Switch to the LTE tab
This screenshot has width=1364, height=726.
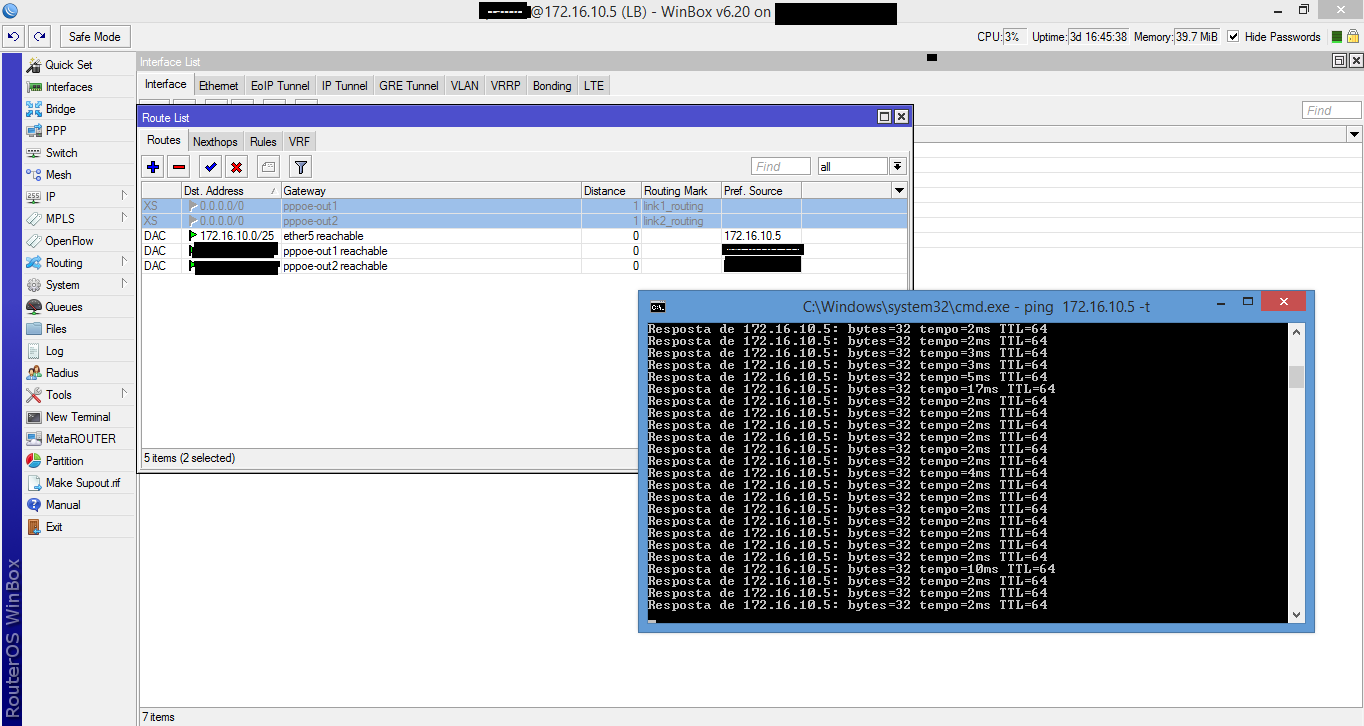pos(594,86)
